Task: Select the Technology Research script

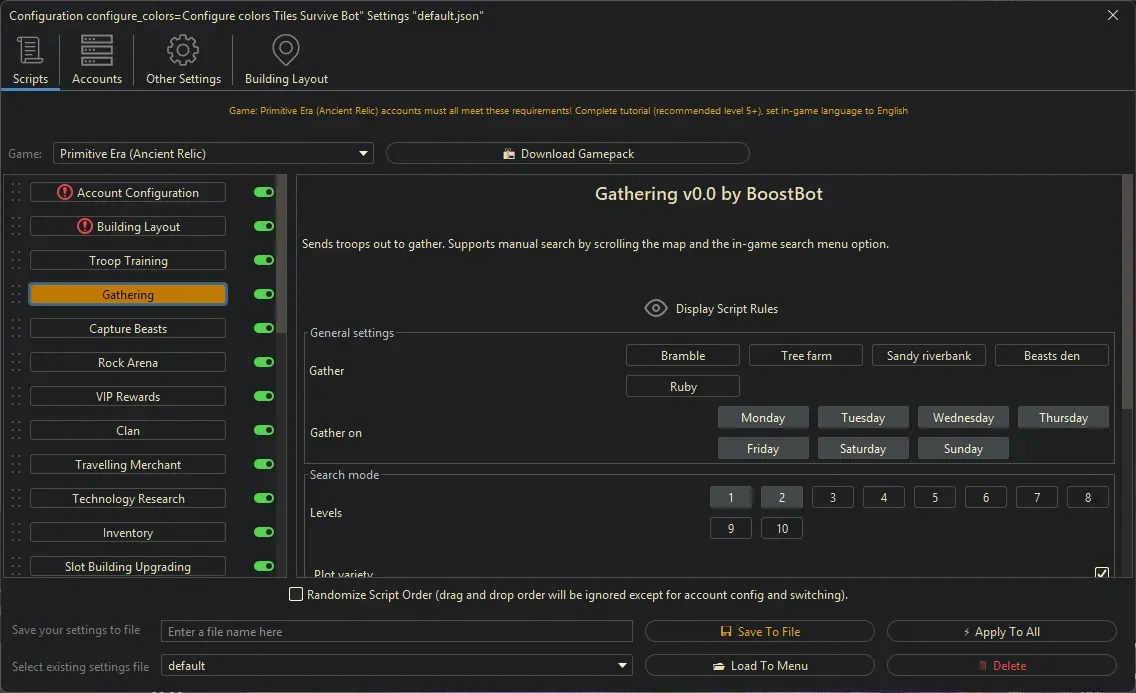Action: [128, 499]
